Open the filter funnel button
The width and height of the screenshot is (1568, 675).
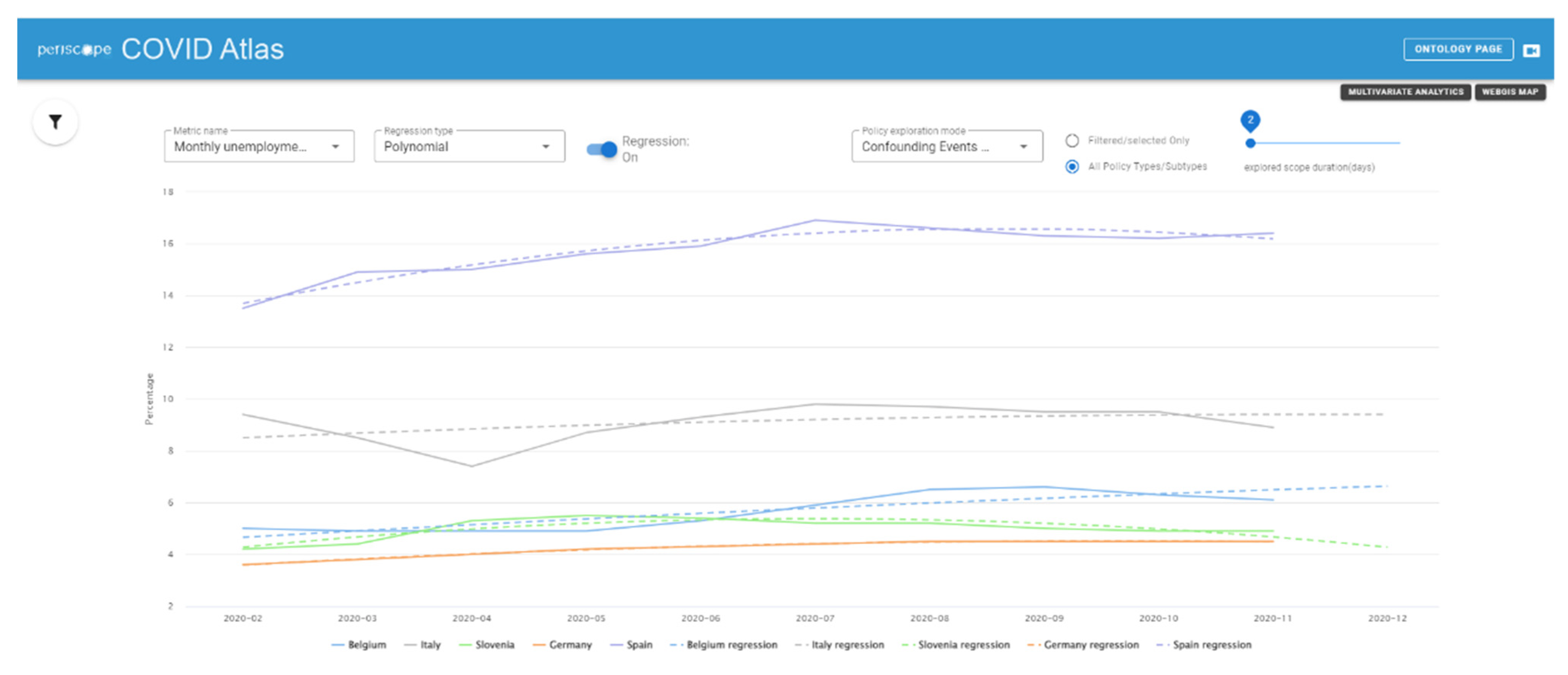pos(55,122)
